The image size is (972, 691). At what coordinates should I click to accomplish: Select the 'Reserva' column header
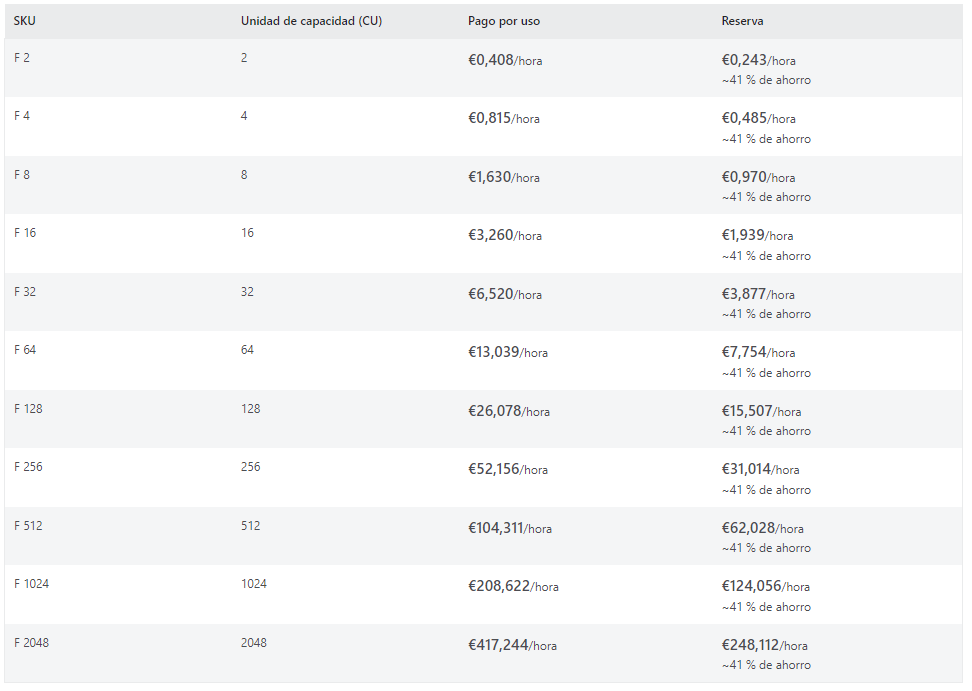(742, 21)
